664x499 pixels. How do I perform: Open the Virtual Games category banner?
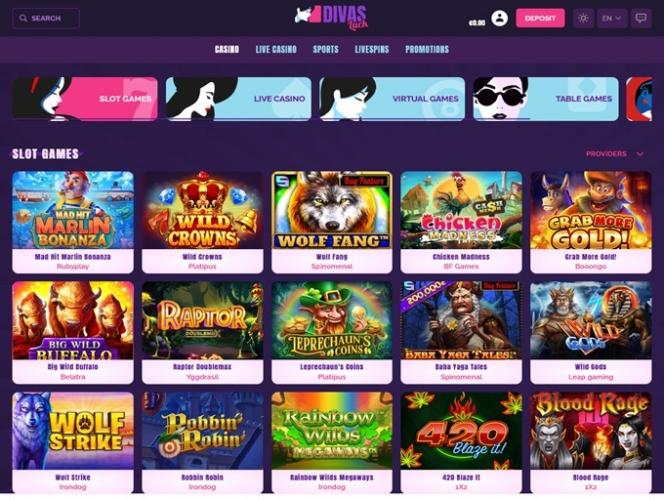click(392, 99)
